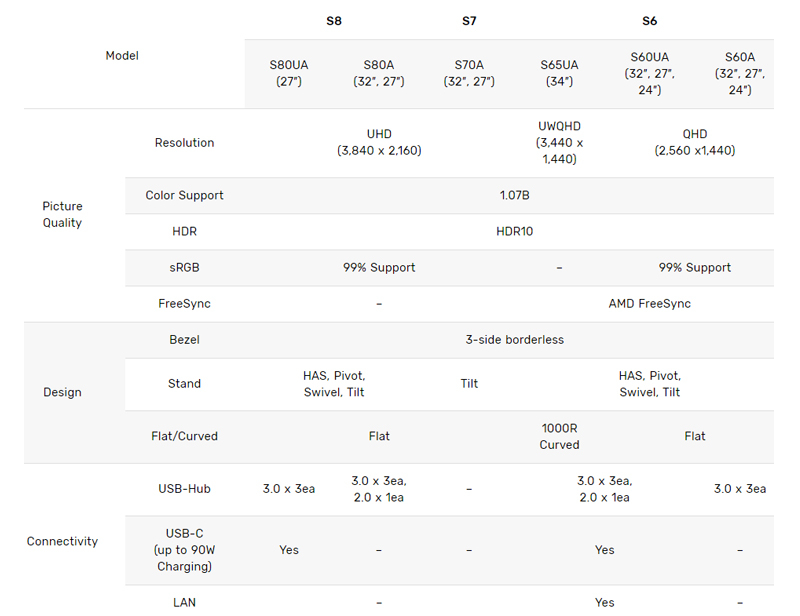Select the S70A model cell
This screenshot has width=800, height=616.
[x=469, y=73]
